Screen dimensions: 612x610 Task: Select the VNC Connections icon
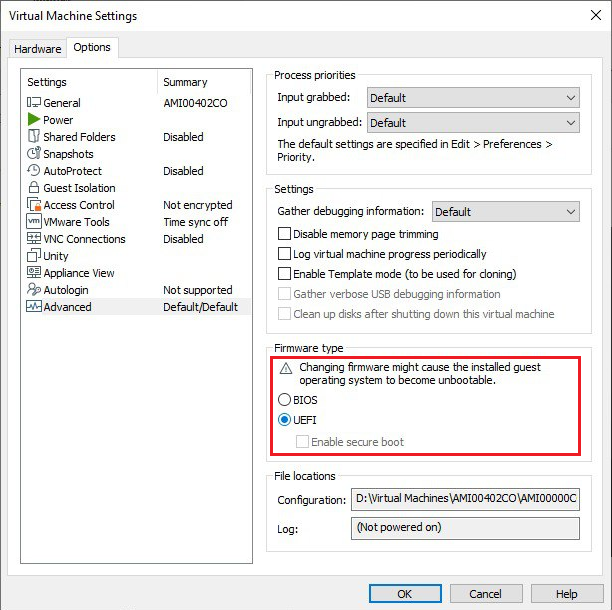(33, 239)
